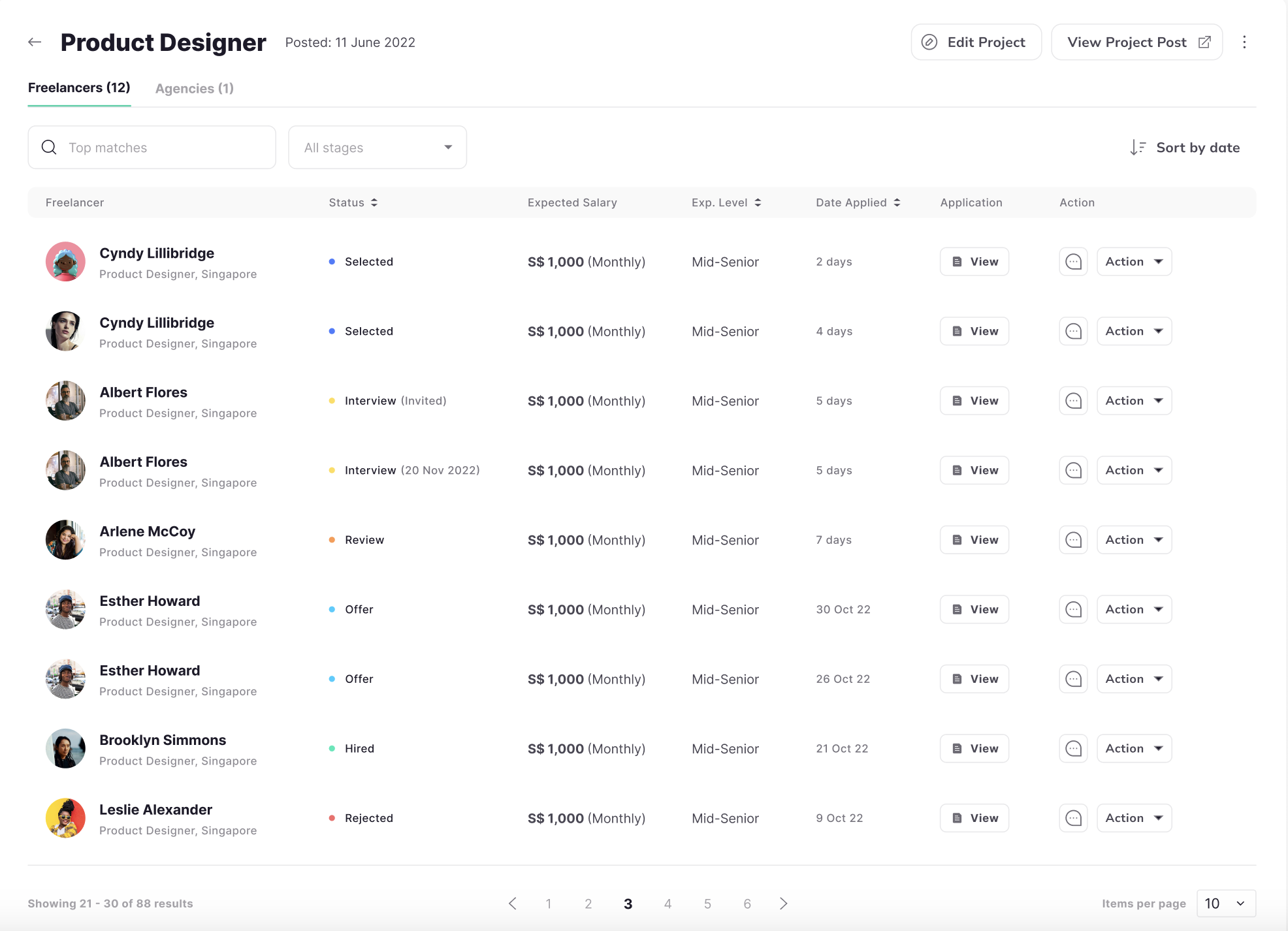Screen dimensions: 1288x931
Task: Open View Project Post link
Action: coord(1136,42)
